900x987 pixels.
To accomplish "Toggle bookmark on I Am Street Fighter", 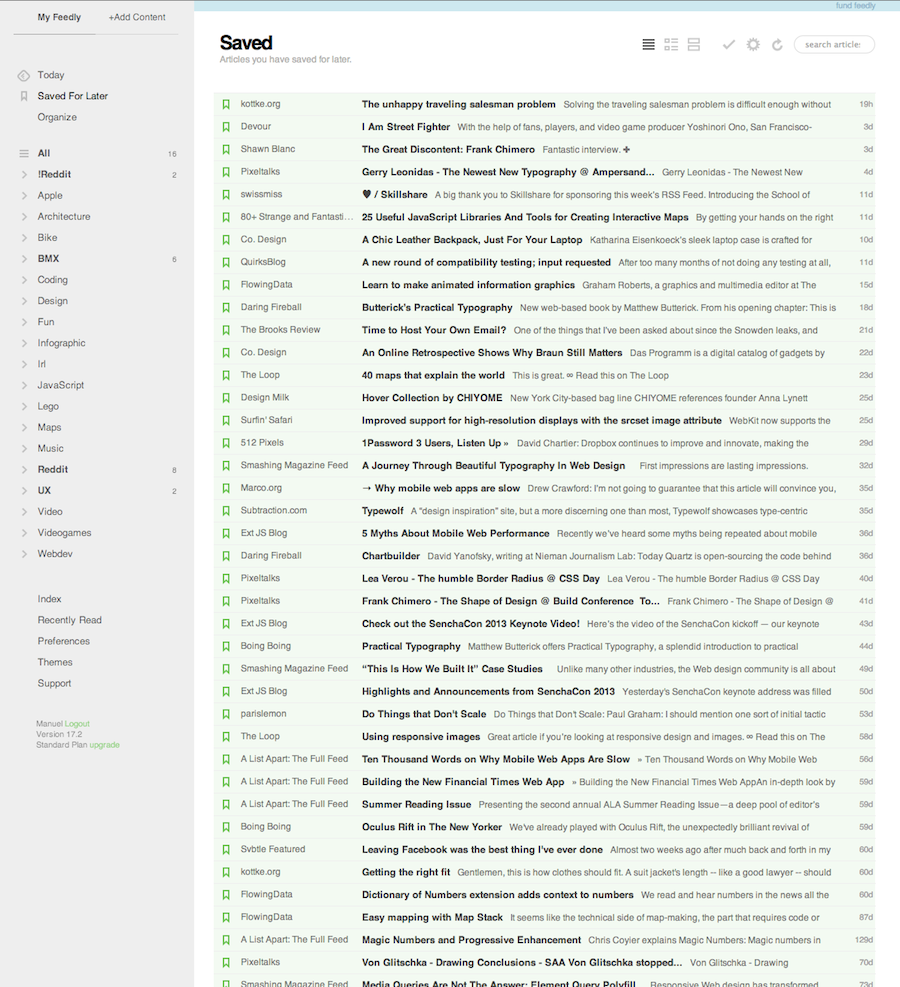I will (x=226, y=127).
